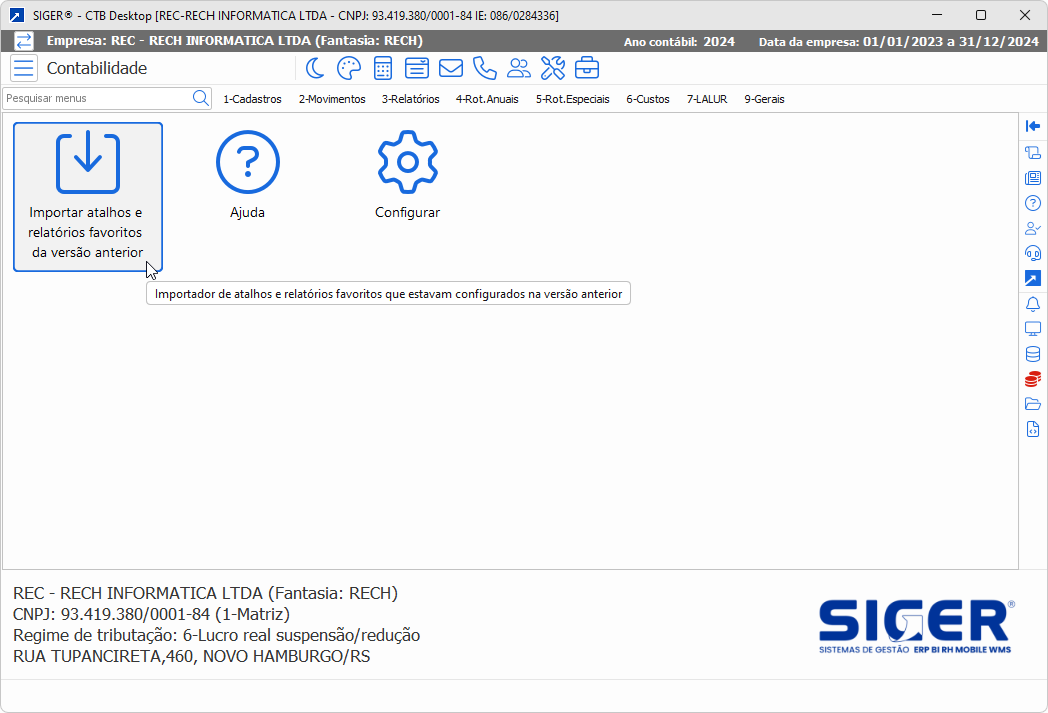The height and width of the screenshot is (713, 1048).
Task: Click the code file sidebar icon
Action: click(x=1033, y=430)
